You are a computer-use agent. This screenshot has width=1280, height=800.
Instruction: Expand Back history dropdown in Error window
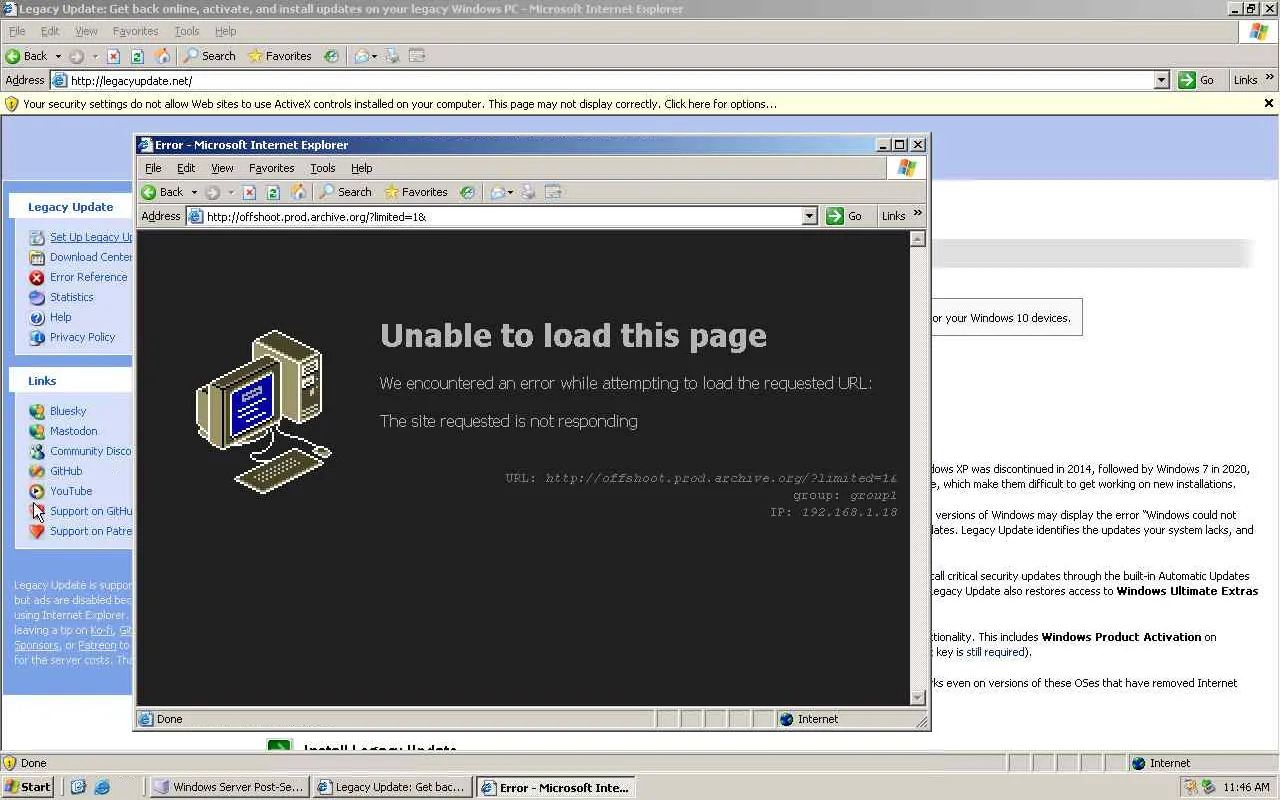point(194,192)
